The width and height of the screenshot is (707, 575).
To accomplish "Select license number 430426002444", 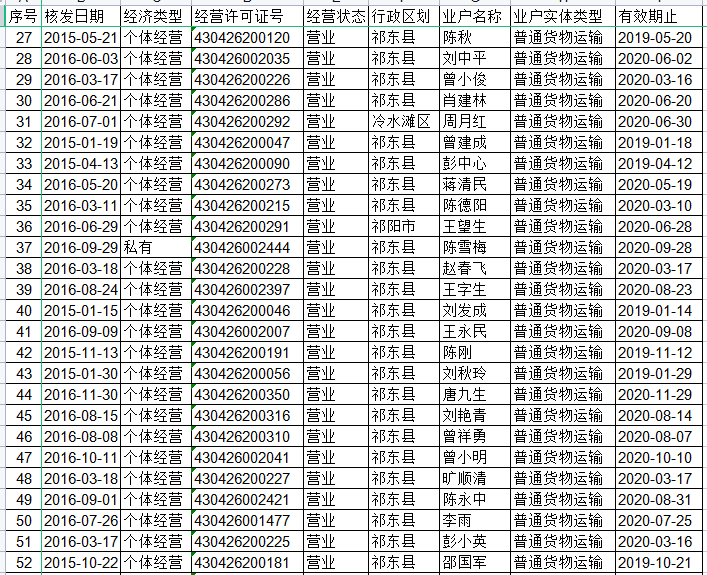I will 241,247.
